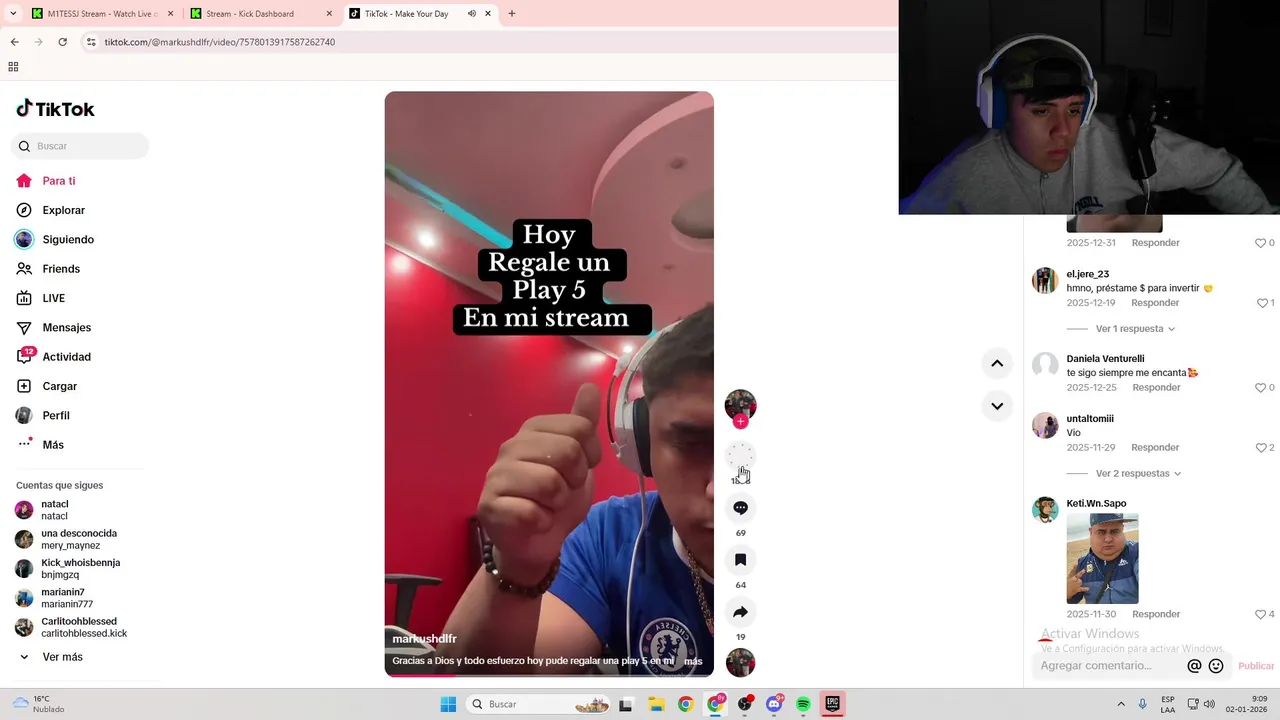
Task: Expand Ver 1 respuesta under el.jere_23
Action: [x=1135, y=329]
